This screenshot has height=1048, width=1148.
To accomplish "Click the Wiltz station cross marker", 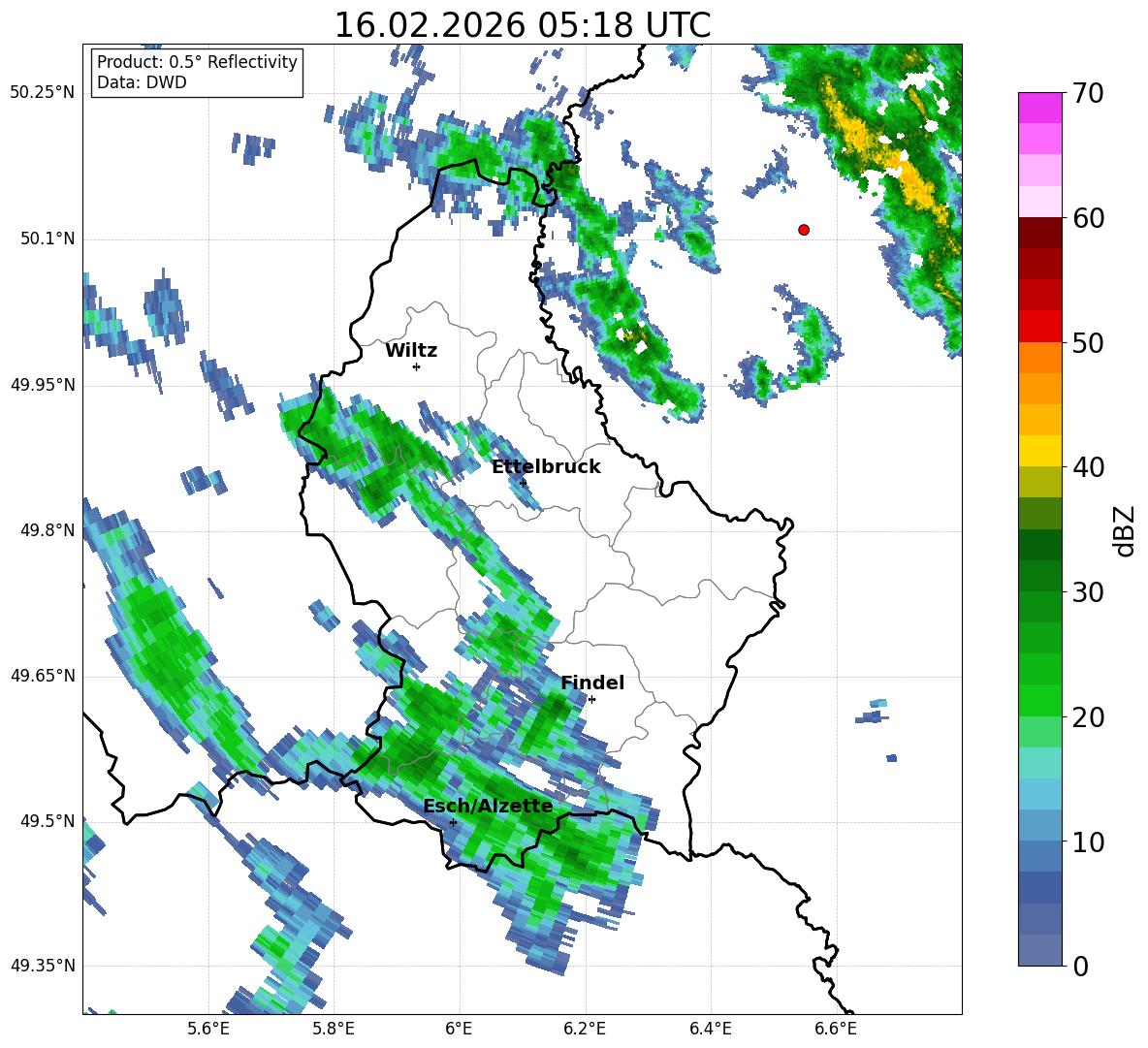I will coord(417,366).
